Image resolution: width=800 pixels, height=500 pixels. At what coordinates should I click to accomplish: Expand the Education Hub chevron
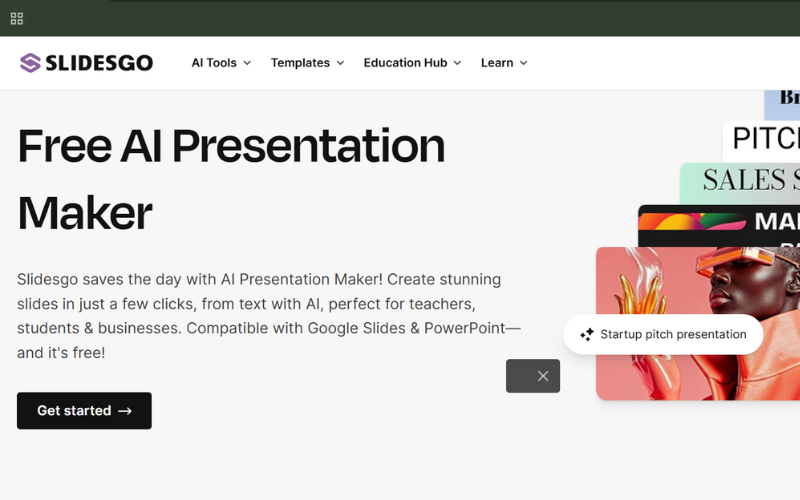point(457,63)
